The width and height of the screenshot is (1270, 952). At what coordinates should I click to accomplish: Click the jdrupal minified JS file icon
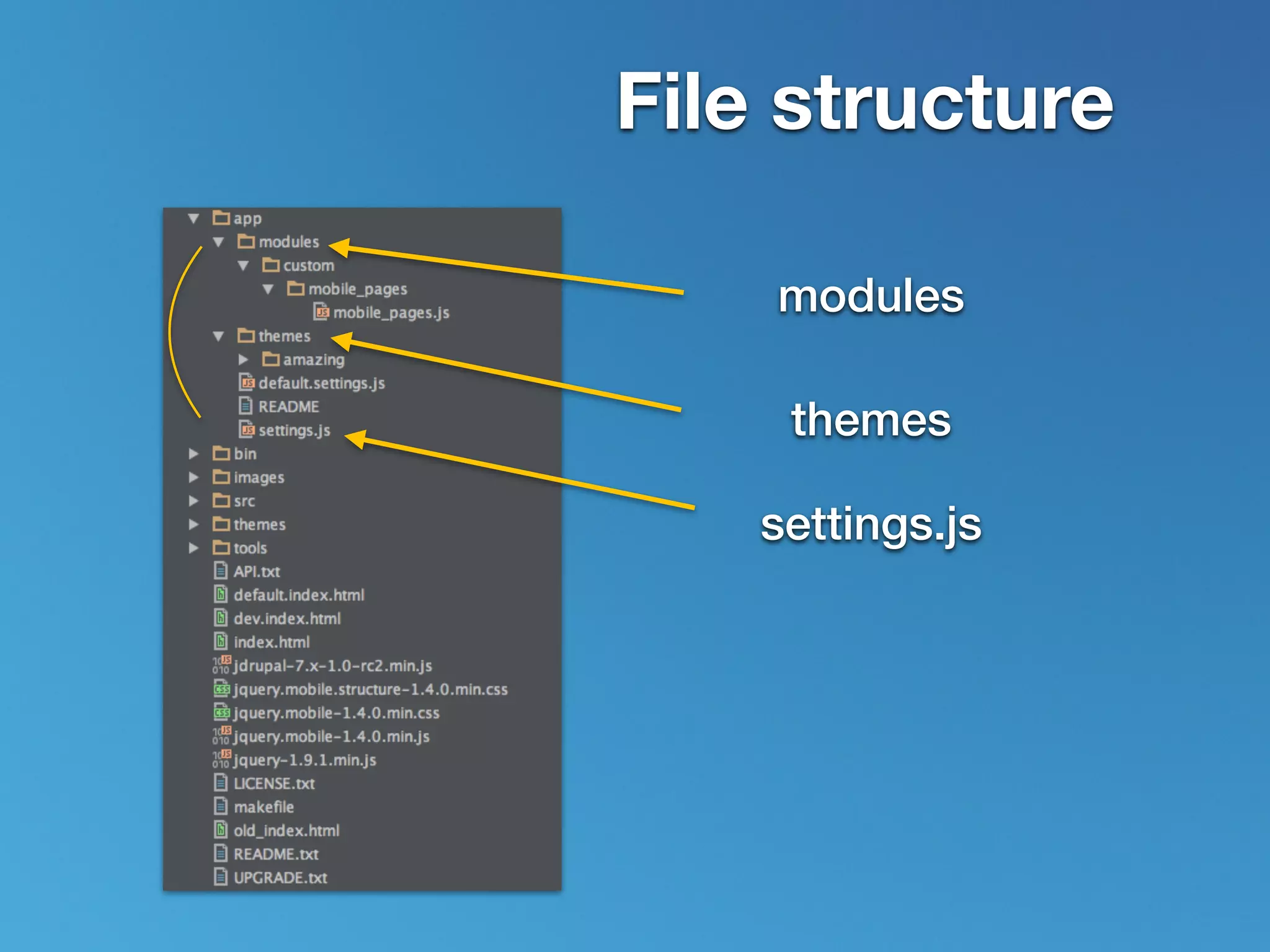[221, 664]
